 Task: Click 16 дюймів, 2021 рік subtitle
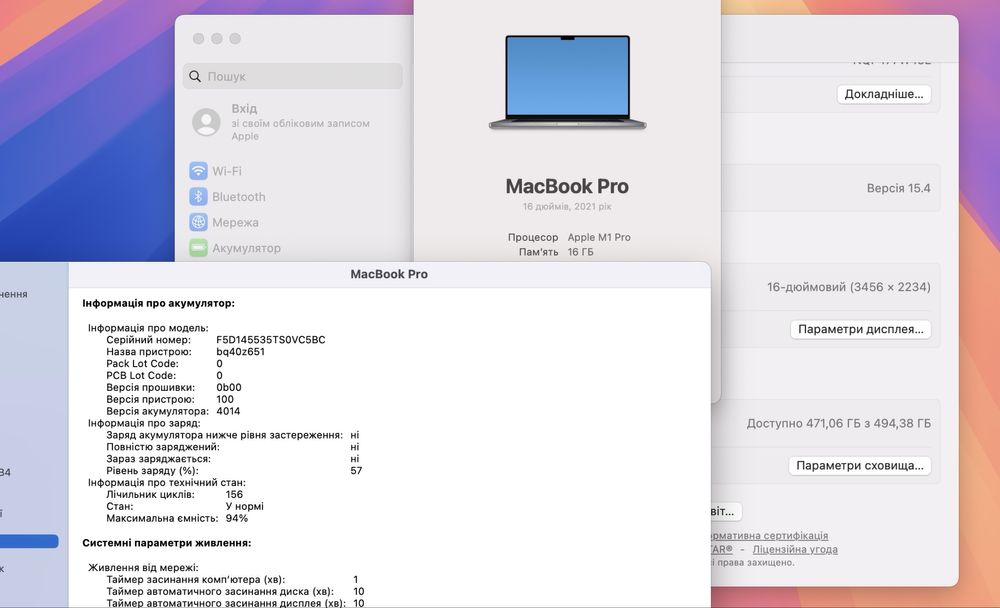(567, 206)
